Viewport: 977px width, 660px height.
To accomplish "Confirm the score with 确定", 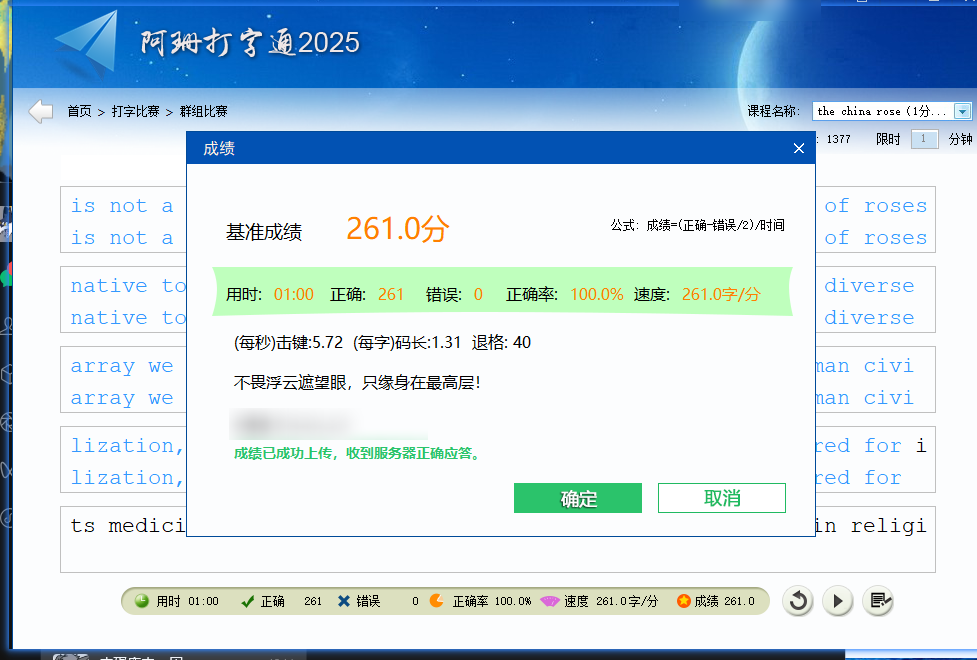I will tap(577, 497).
